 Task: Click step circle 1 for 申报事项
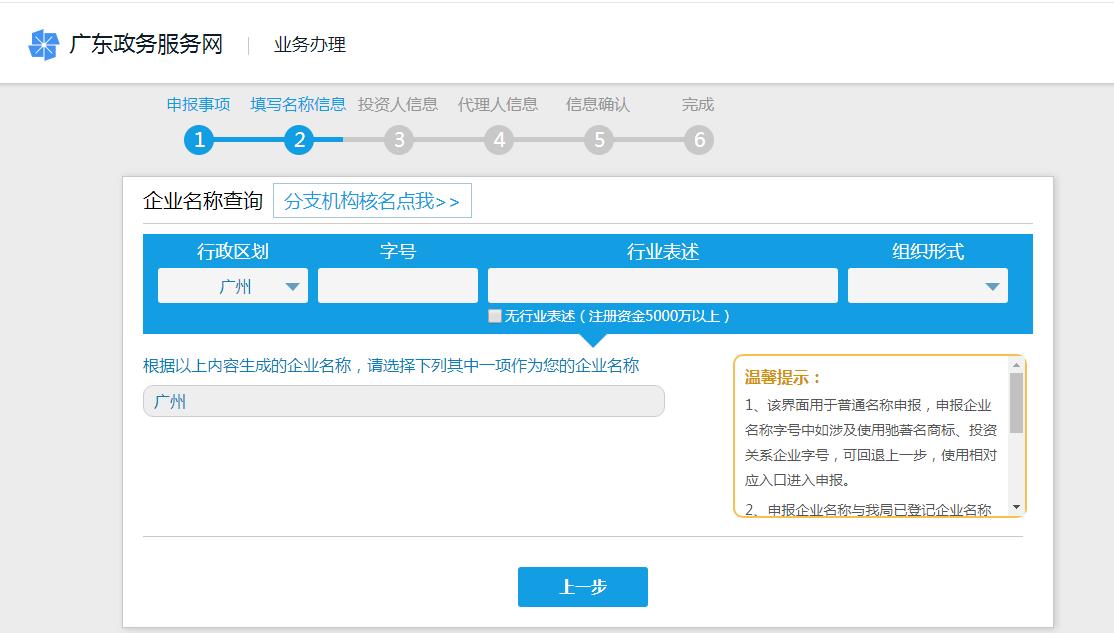(200, 140)
